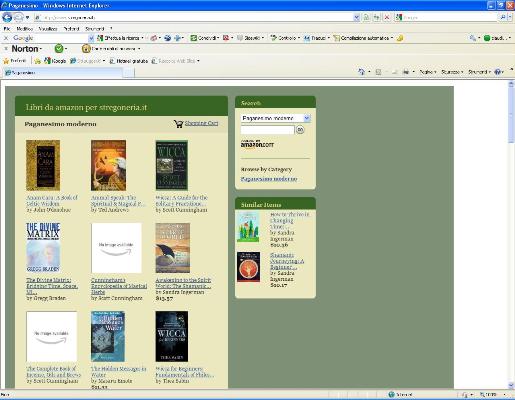Open the Google bookmark in favorites bar
515x400 pixels.
point(55,61)
